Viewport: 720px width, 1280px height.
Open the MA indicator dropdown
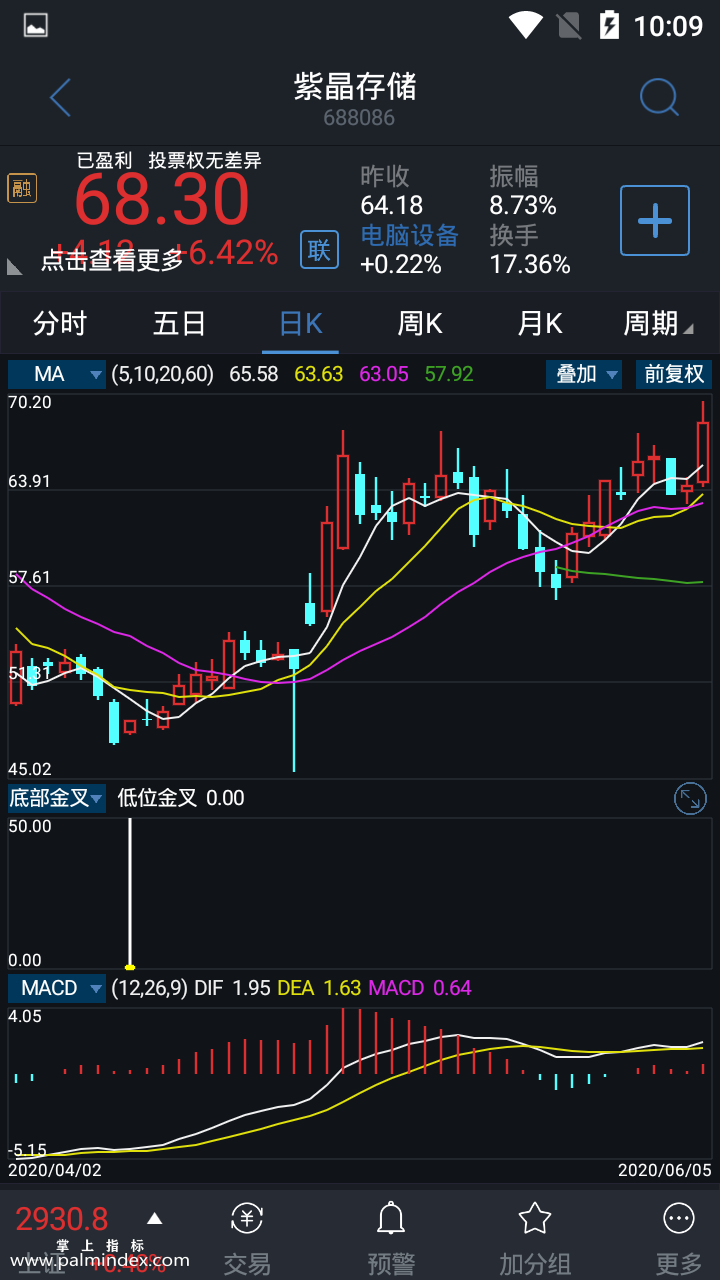tap(57, 374)
